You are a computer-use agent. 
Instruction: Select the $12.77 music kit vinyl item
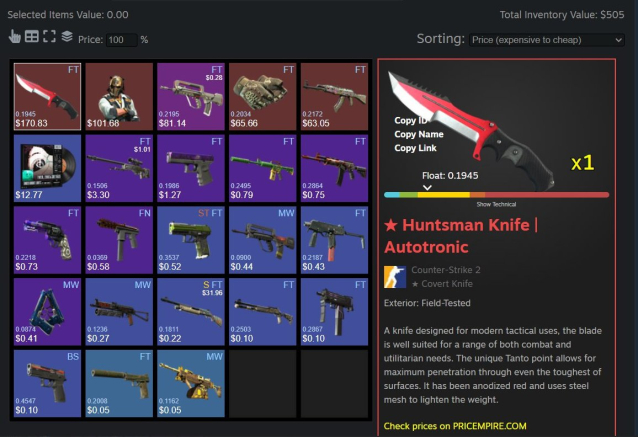coord(47,168)
